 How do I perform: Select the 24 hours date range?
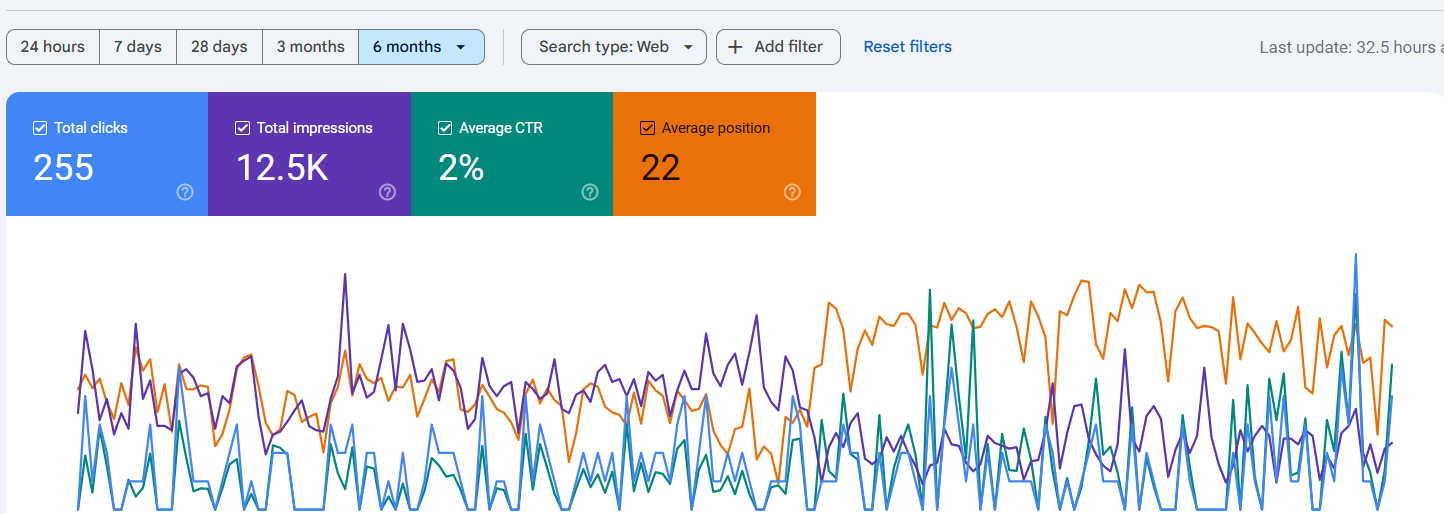click(52, 47)
